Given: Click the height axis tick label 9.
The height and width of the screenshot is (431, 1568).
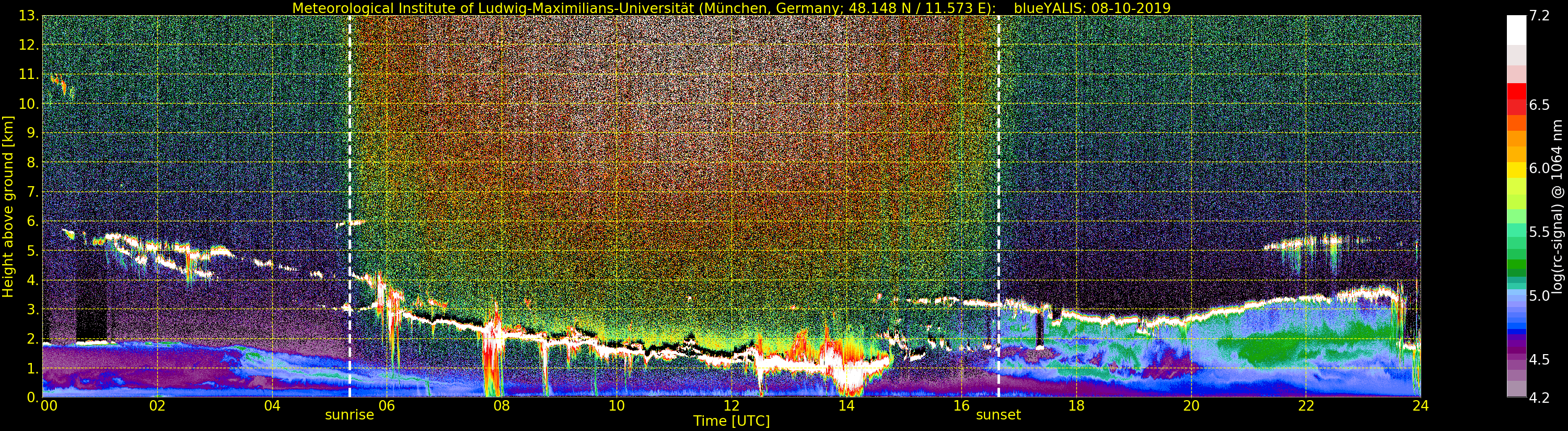Looking at the screenshot, I should pyautogui.click(x=33, y=133).
